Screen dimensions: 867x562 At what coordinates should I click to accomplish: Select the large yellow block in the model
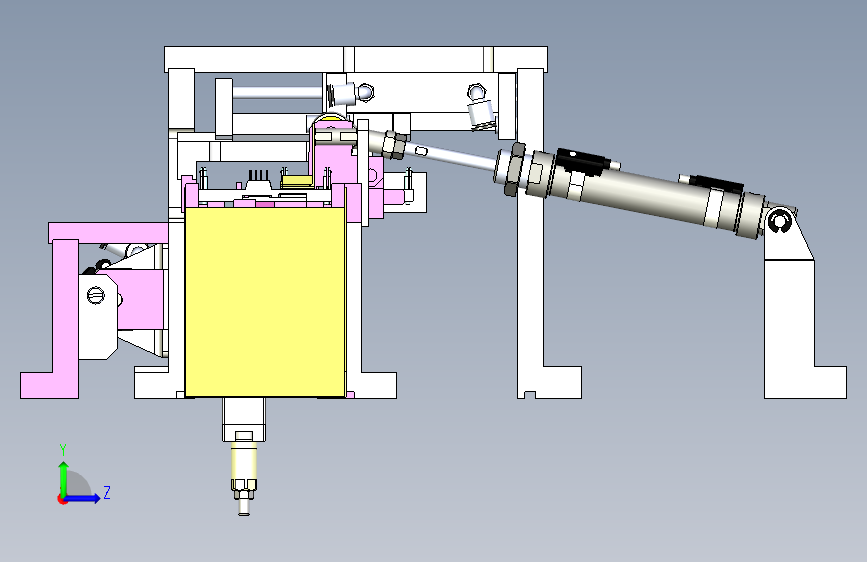pos(265,302)
